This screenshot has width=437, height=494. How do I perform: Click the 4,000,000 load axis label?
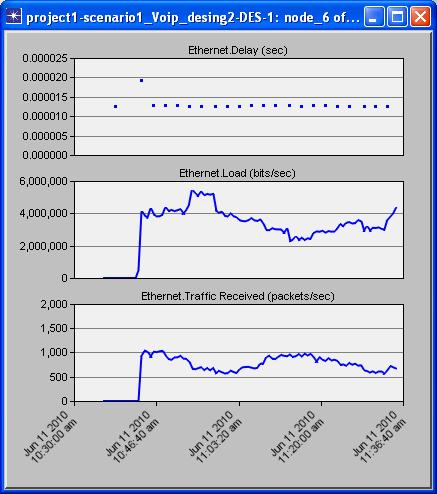coord(43,213)
